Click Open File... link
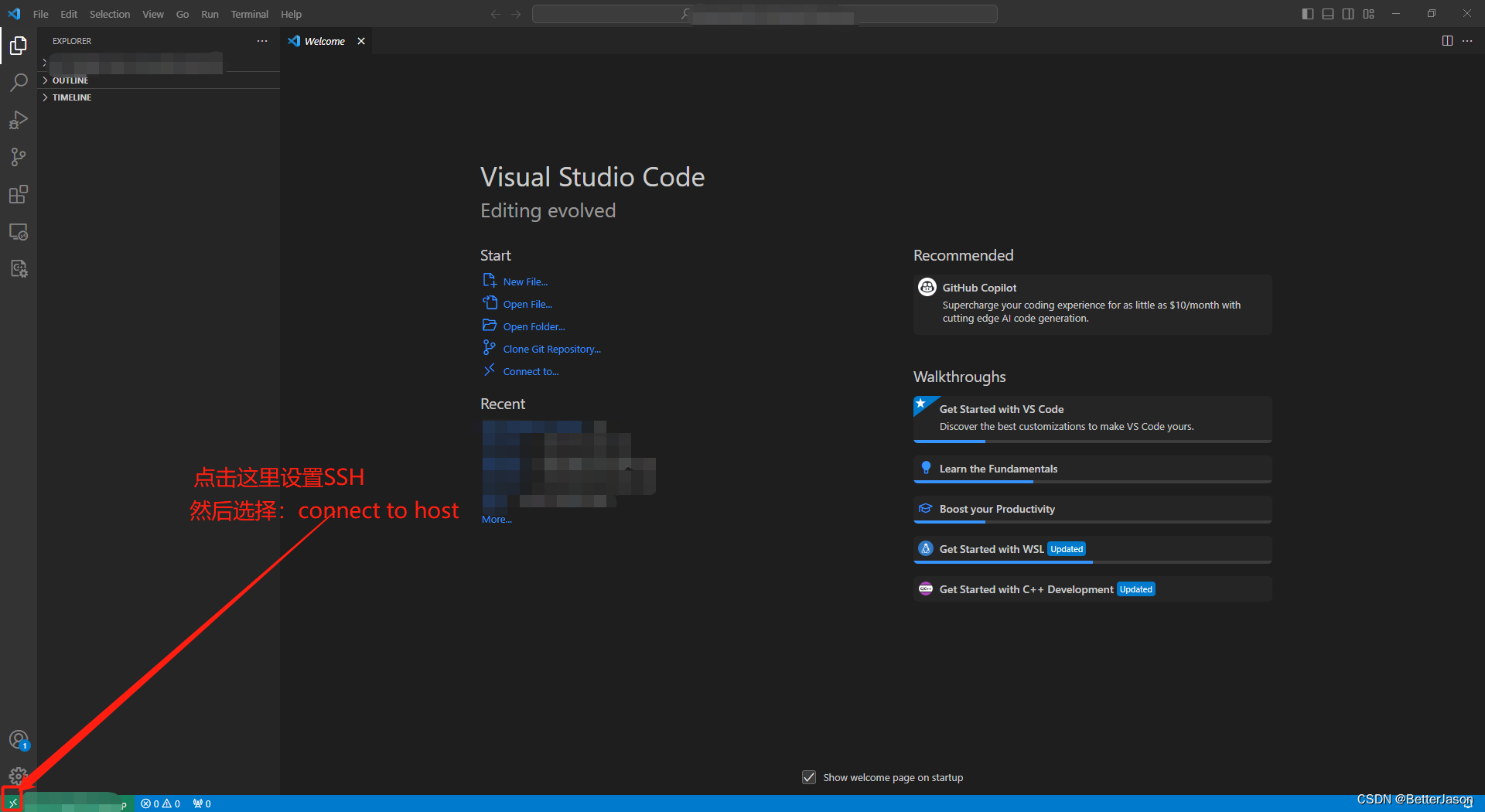Image resolution: width=1485 pixels, height=812 pixels. click(x=527, y=304)
